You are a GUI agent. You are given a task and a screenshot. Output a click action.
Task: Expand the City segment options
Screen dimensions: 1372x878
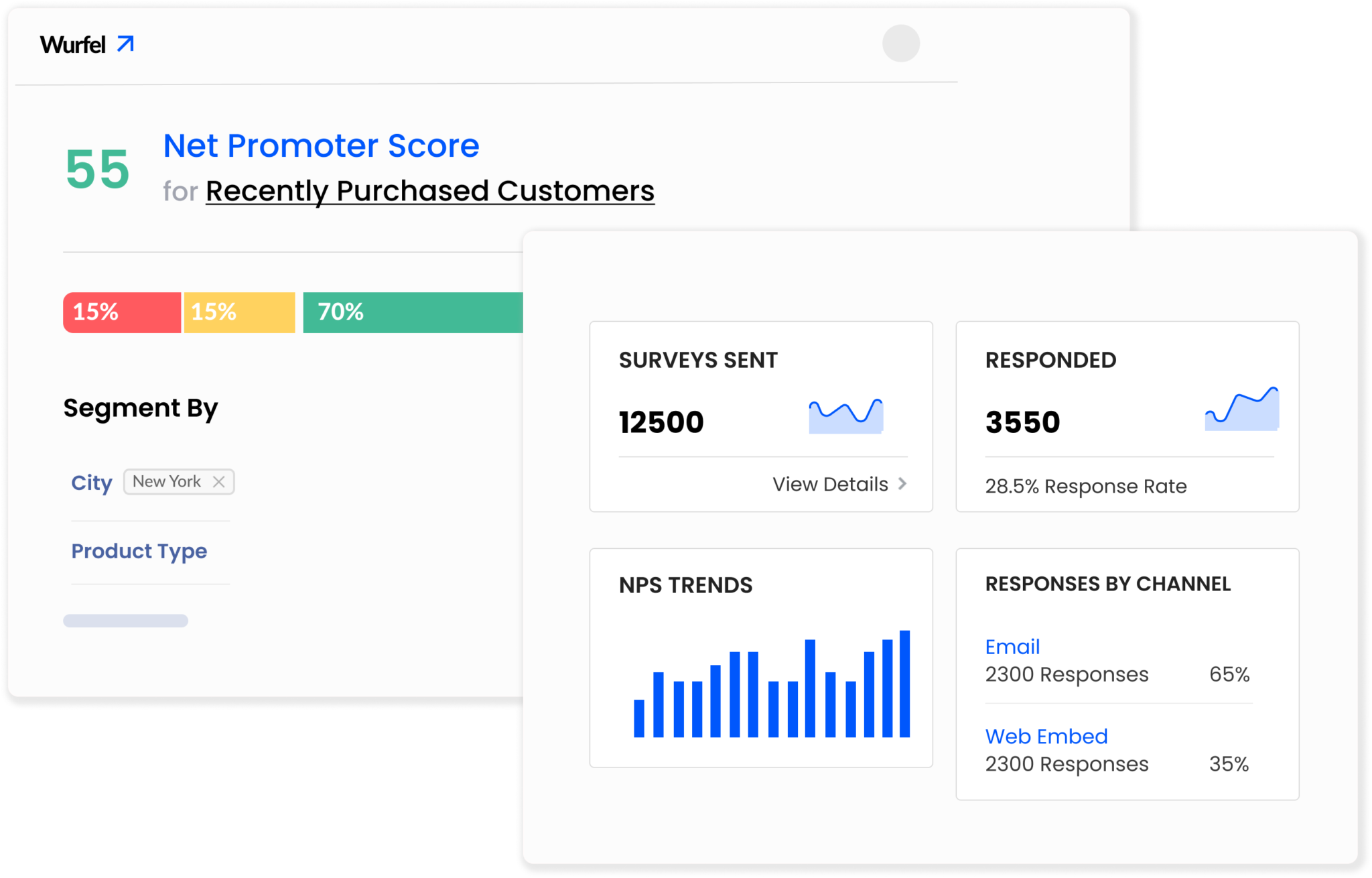click(x=91, y=483)
